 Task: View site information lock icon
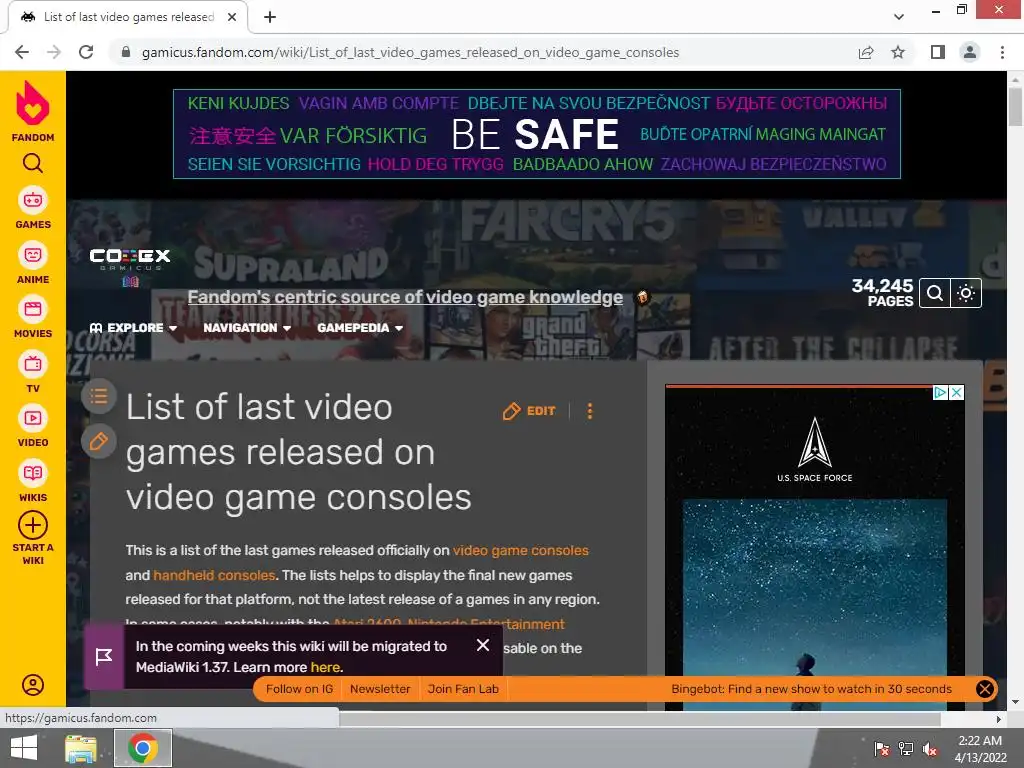point(126,52)
